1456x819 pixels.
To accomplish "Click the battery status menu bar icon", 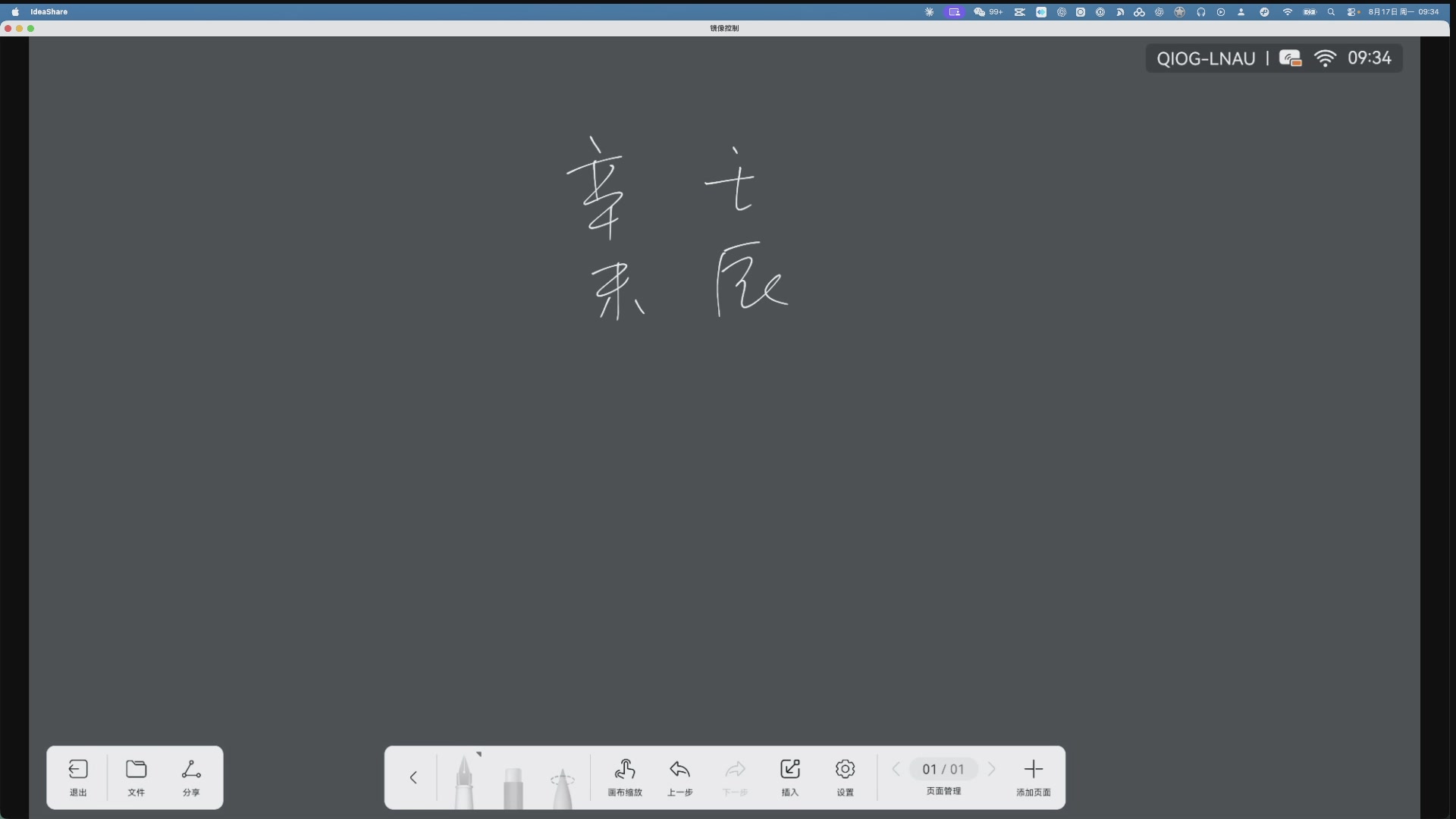I will coord(1310,11).
